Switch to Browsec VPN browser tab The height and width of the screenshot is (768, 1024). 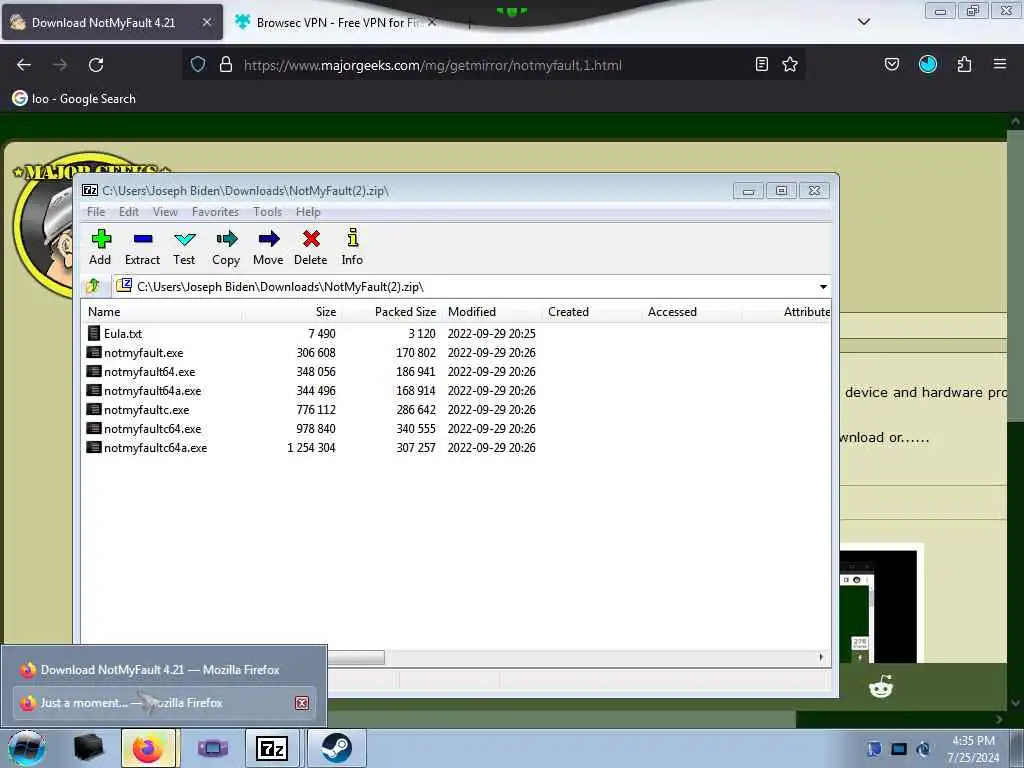click(x=336, y=22)
